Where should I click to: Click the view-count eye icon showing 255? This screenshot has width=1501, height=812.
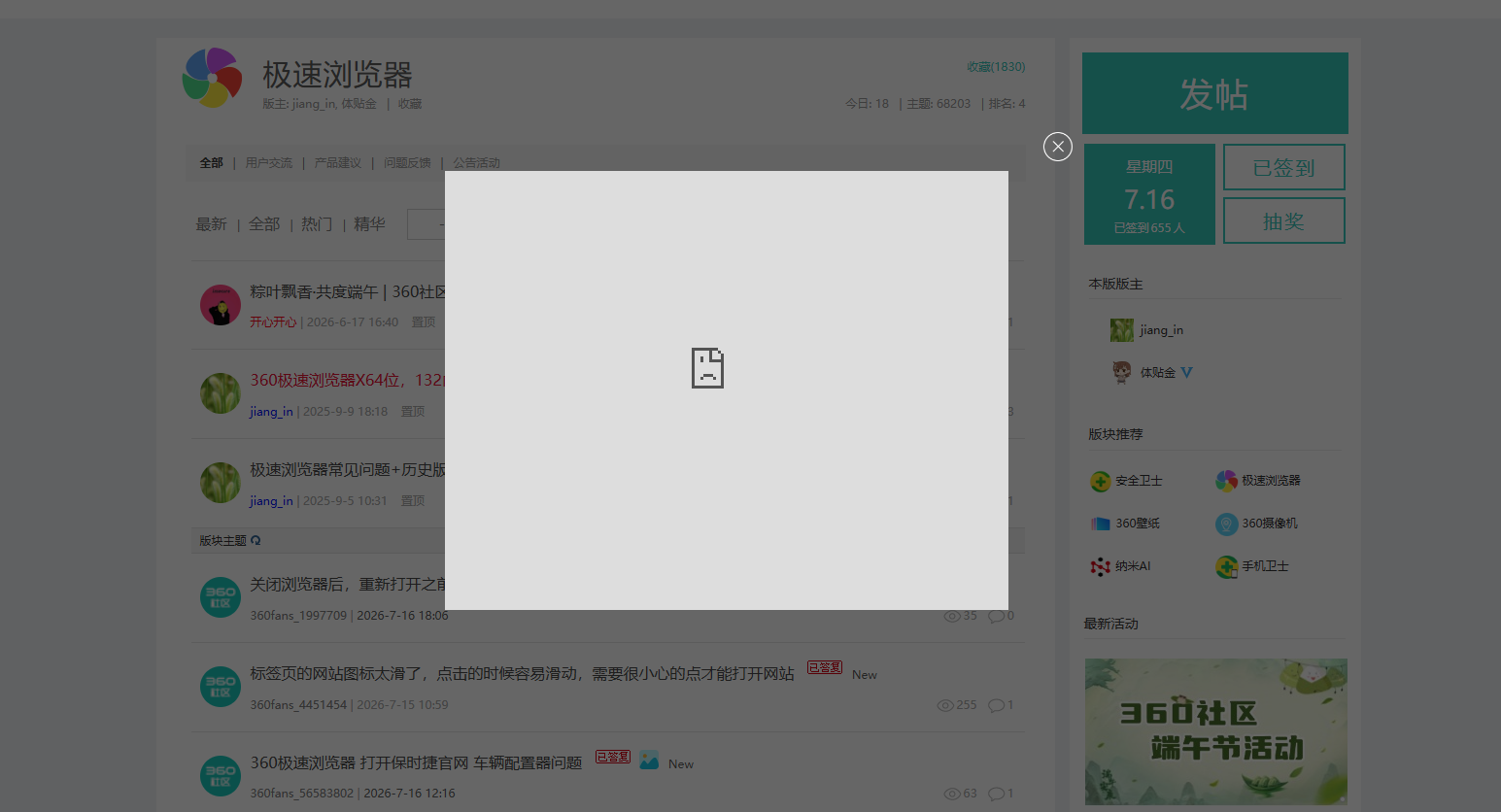click(x=944, y=705)
